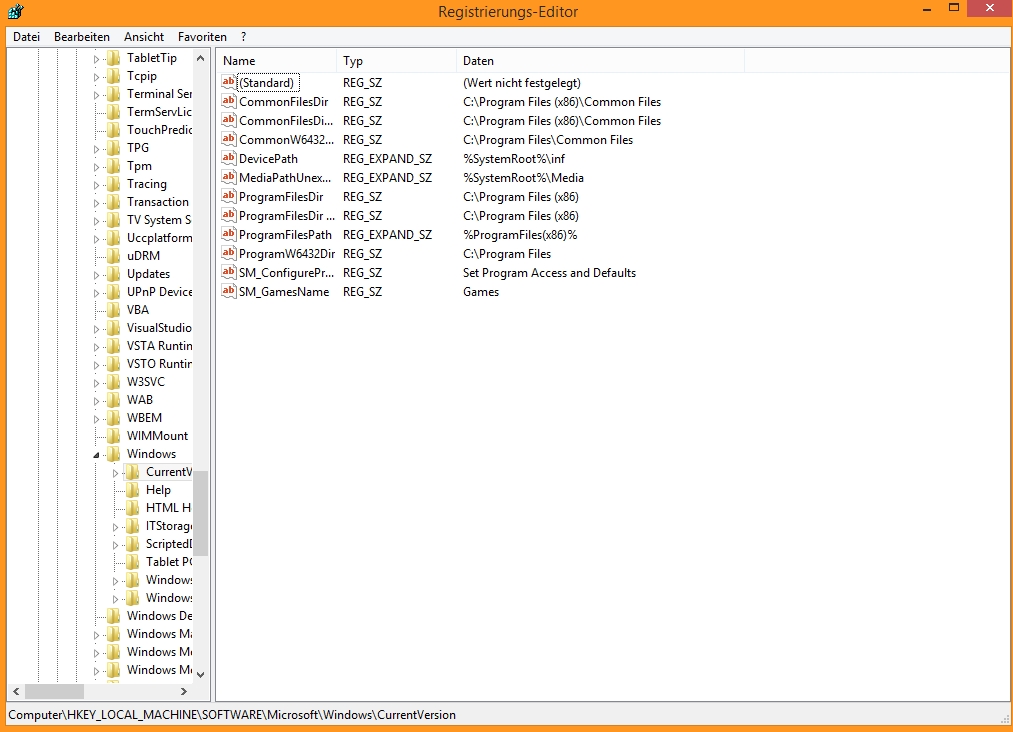Click the Tcpip folder icon
Viewport: 1013px width, 732px height.
(114, 76)
